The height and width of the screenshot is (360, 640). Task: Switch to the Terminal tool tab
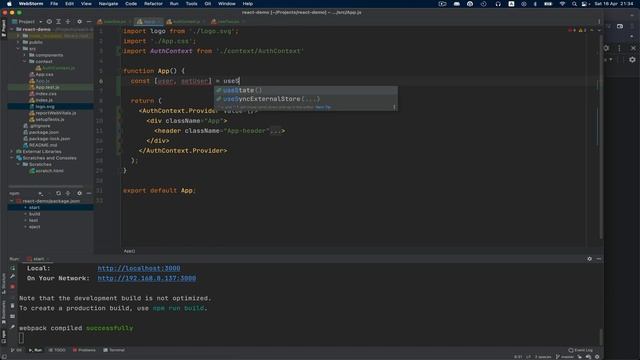click(114, 350)
